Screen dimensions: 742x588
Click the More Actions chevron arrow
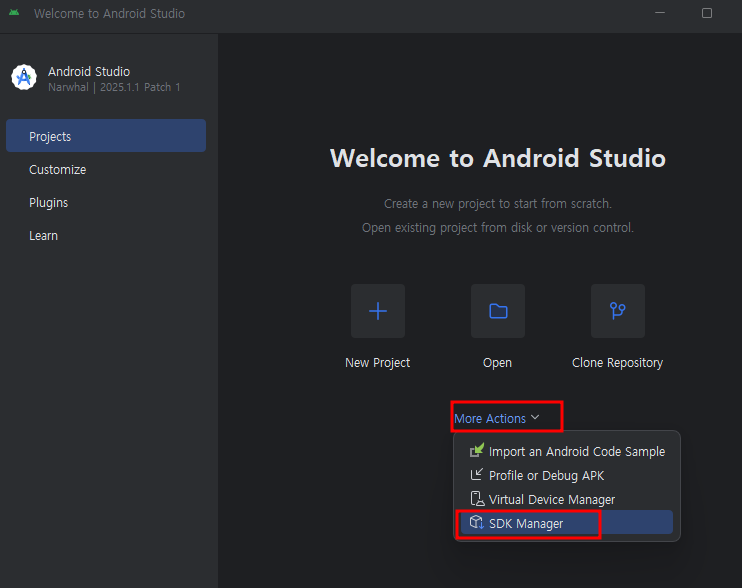click(x=535, y=417)
